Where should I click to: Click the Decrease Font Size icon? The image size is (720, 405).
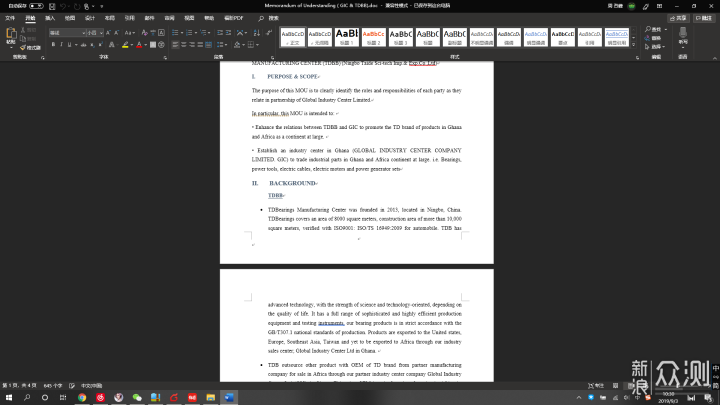pyautogui.click(x=117, y=33)
